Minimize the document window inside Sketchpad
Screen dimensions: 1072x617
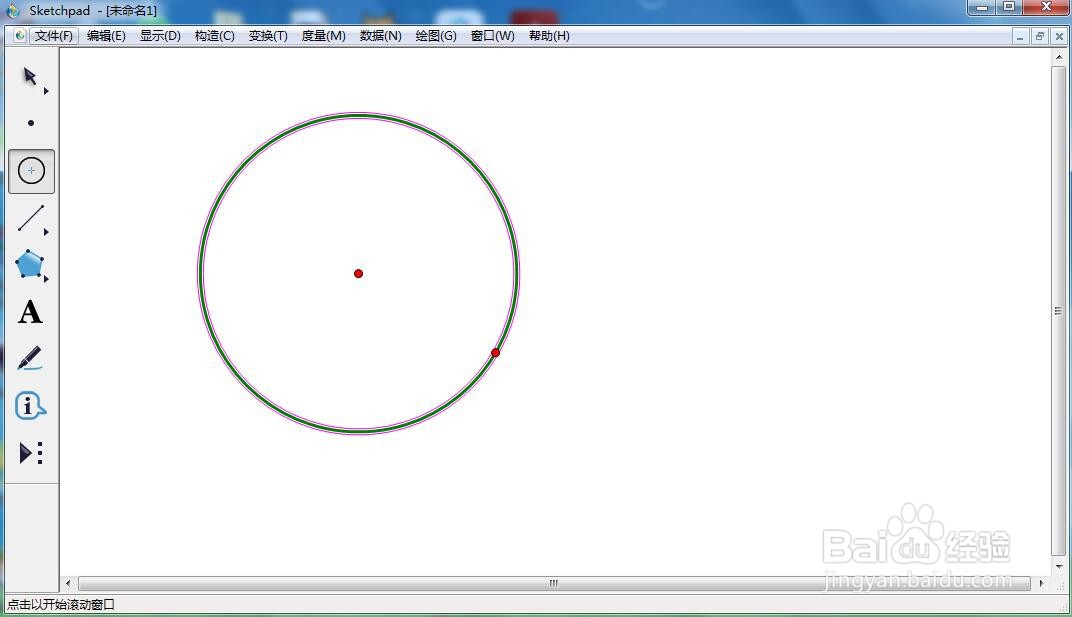click(1020, 36)
